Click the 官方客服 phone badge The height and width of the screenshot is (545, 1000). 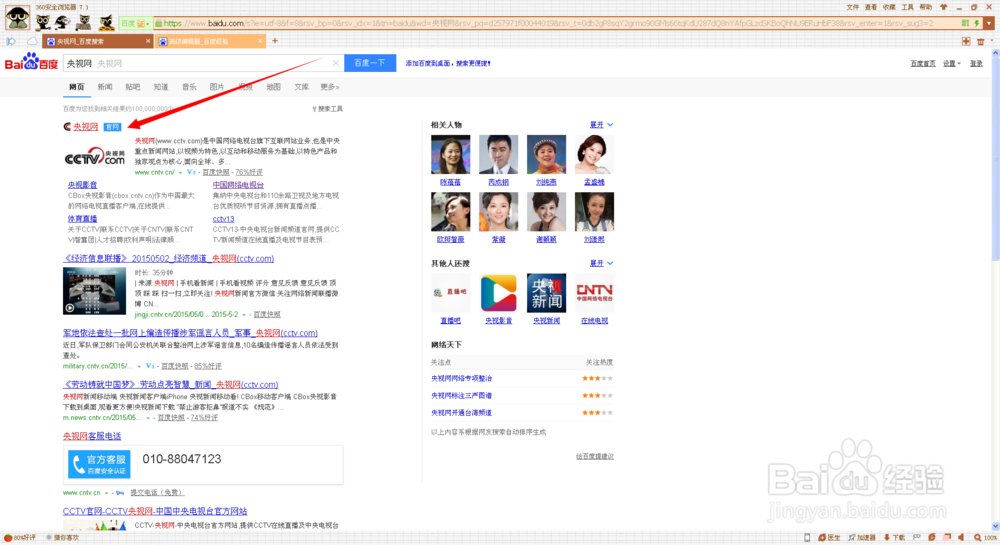pos(99,464)
